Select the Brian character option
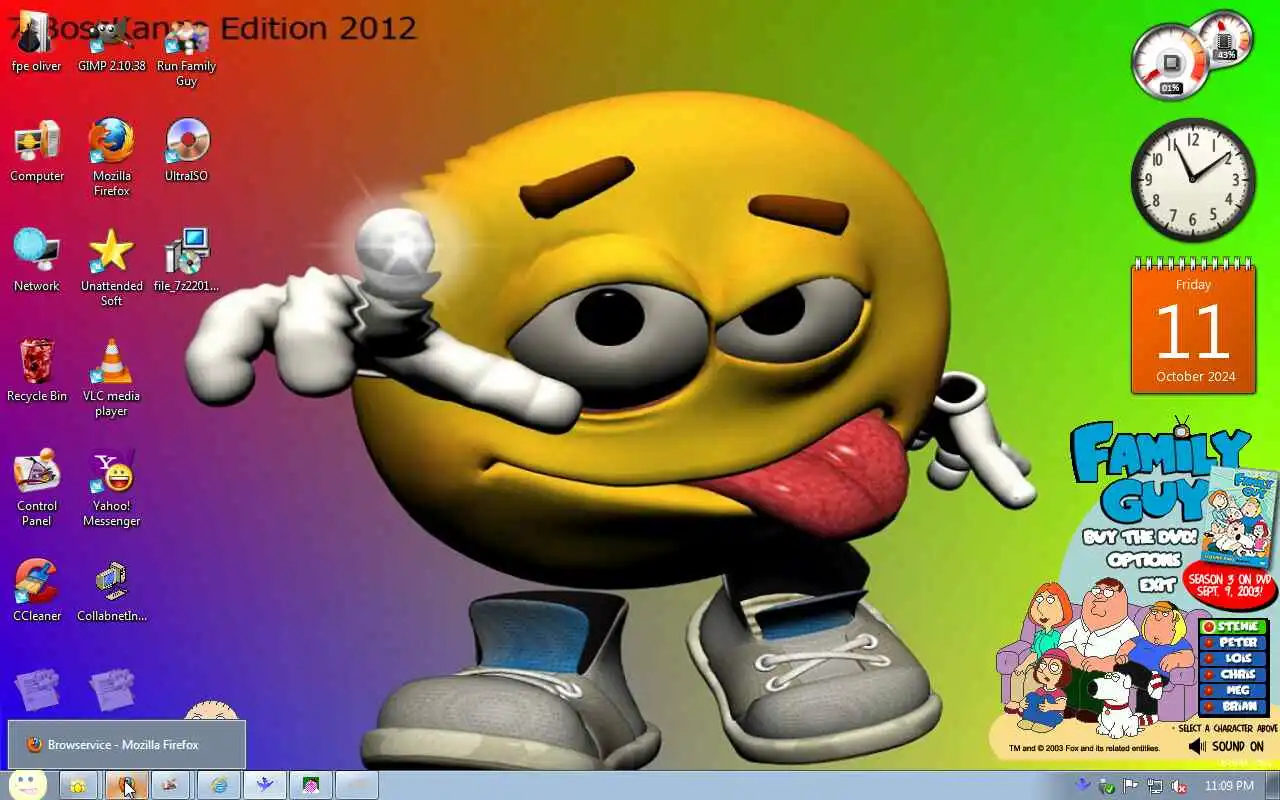This screenshot has height=800, width=1280. (x=1232, y=707)
